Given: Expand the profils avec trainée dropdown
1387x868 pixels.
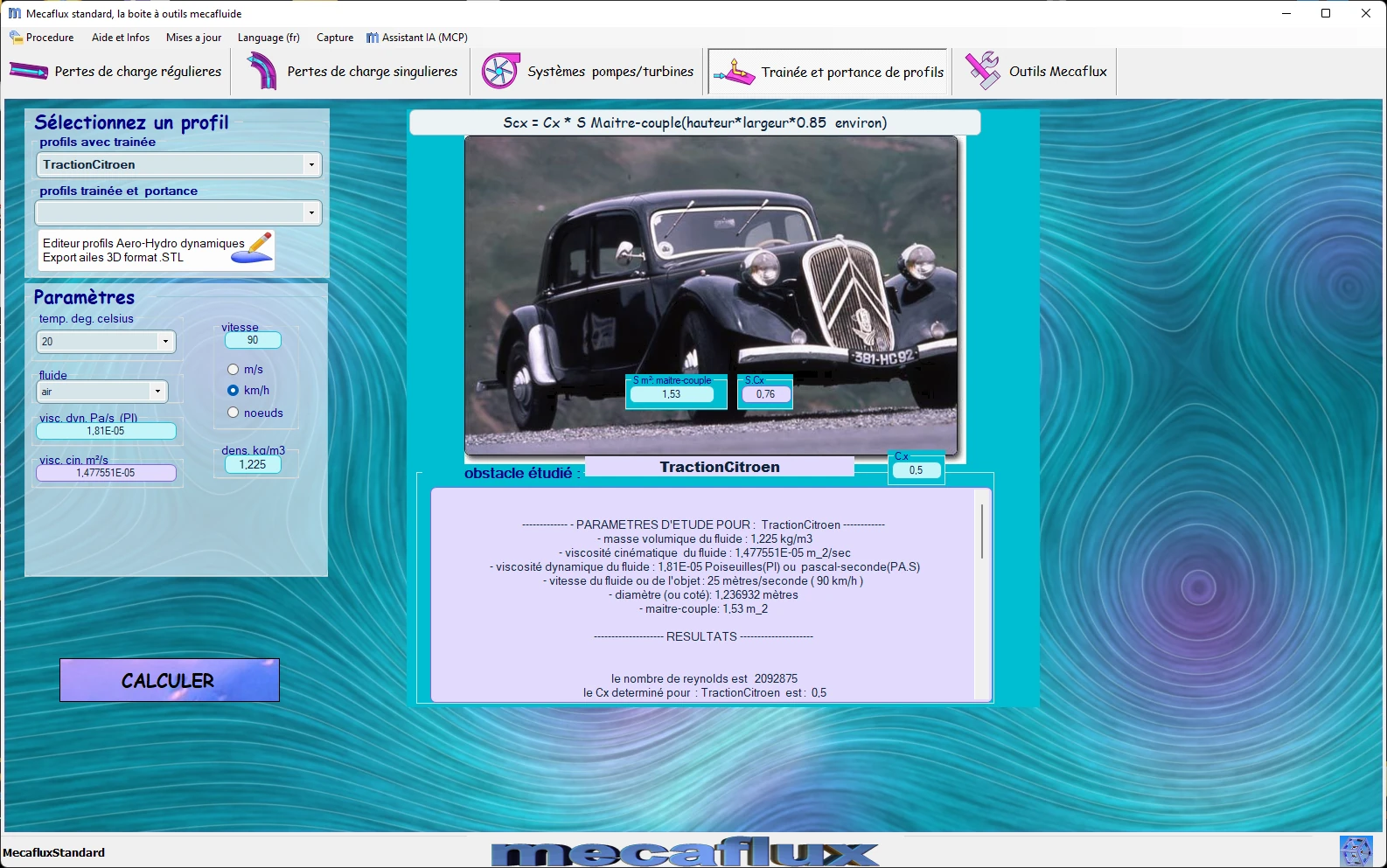Looking at the screenshot, I should (x=311, y=164).
